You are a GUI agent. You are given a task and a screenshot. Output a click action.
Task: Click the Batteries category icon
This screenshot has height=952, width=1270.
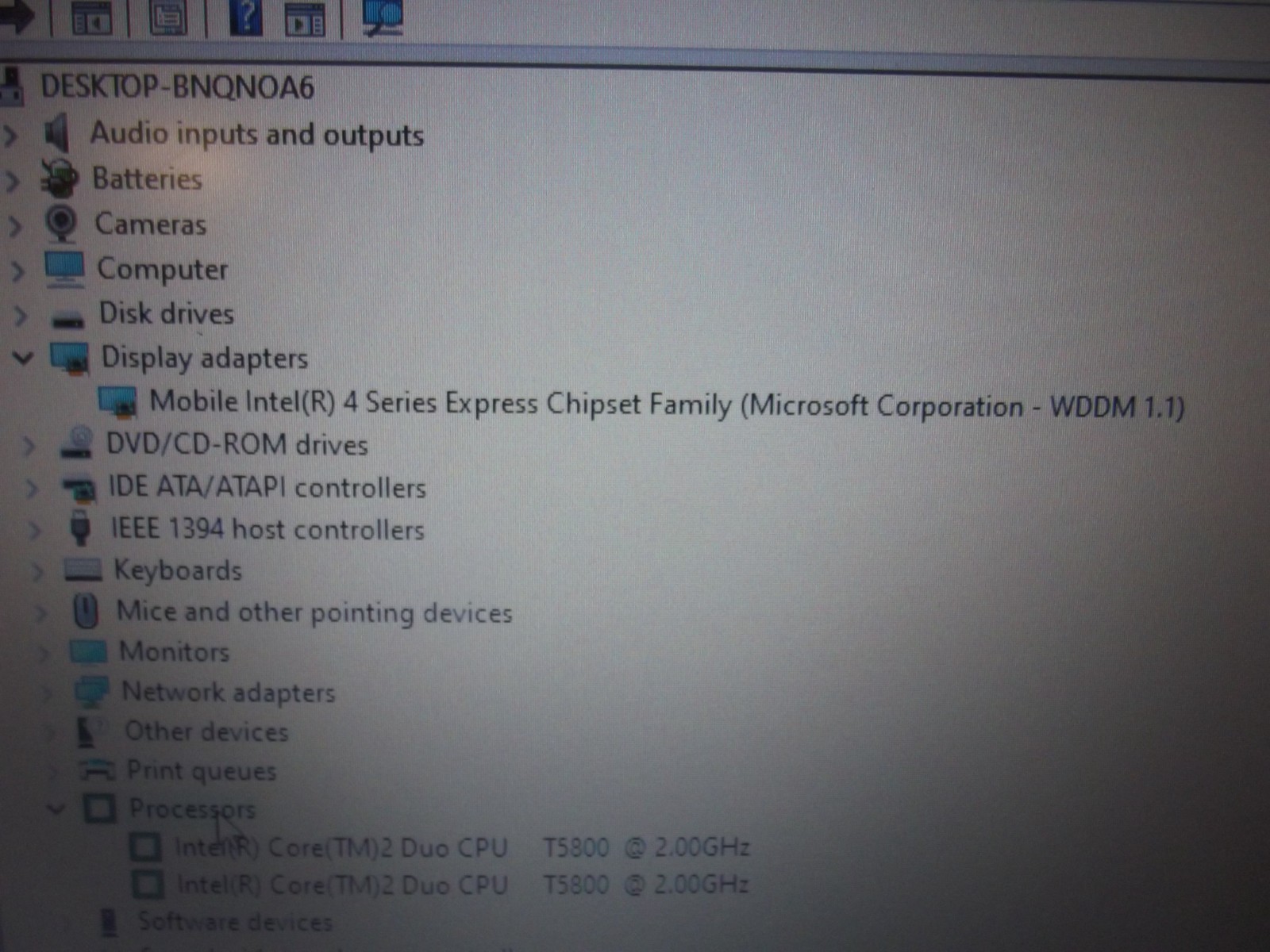click(x=60, y=178)
